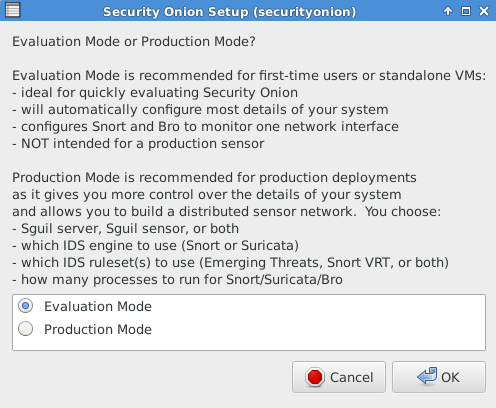
Task: Click the 'Sguil server, Sguil sensor, or both' line
Action: coord(125,229)
